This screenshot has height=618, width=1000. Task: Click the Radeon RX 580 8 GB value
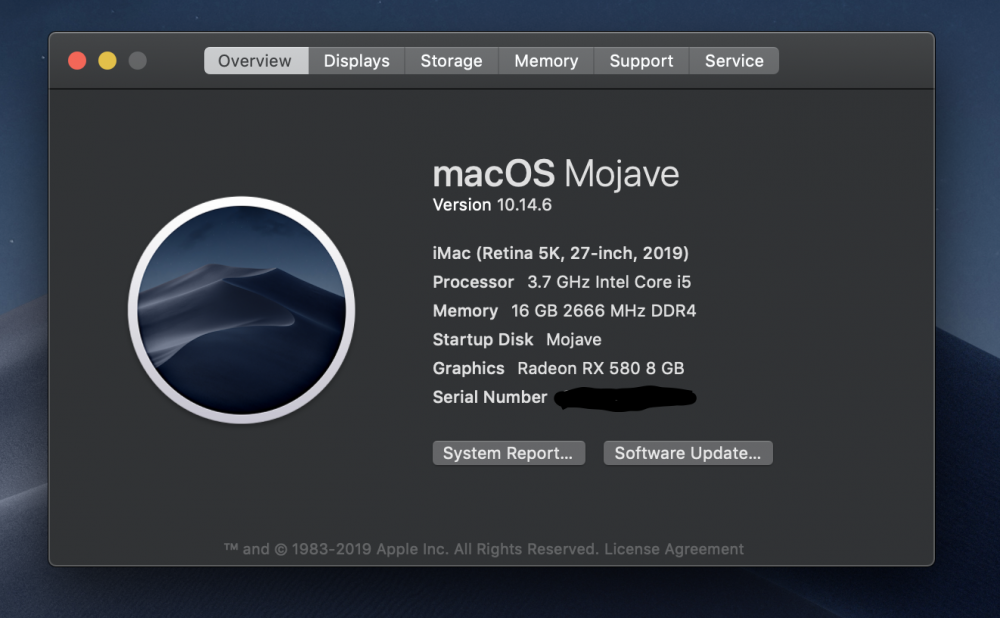coord(600,368)
